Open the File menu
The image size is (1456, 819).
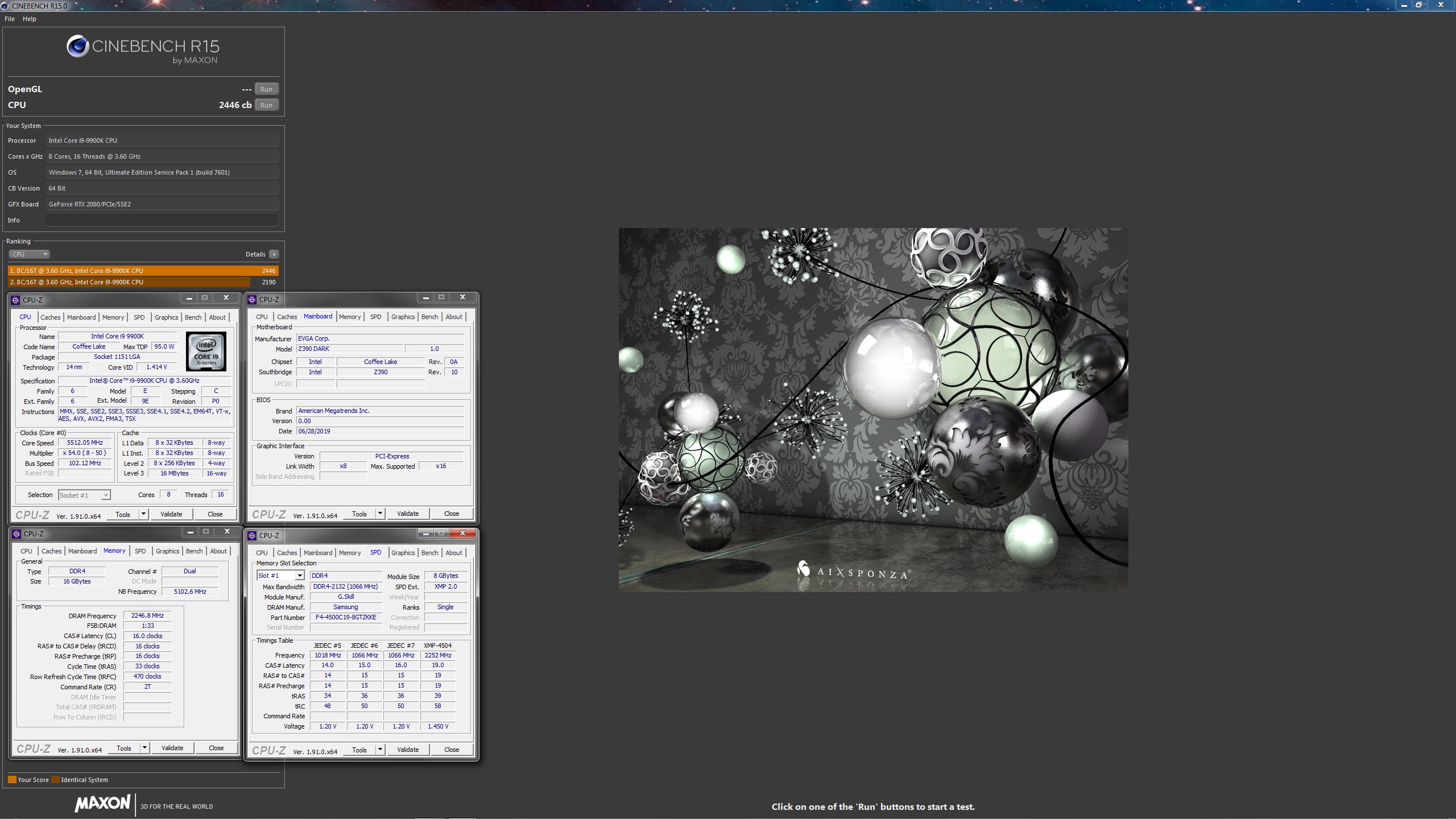point(10,19)
